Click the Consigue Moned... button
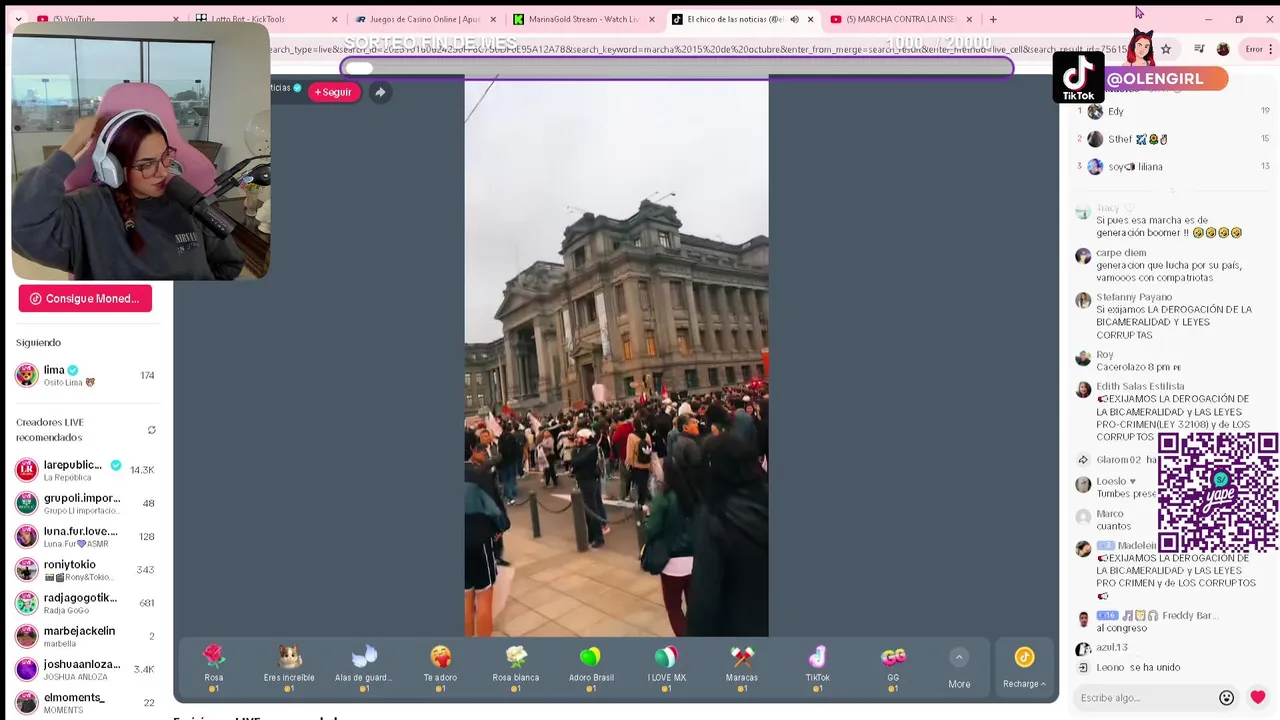Screen dimensions: 1280x720 (85, 298)
